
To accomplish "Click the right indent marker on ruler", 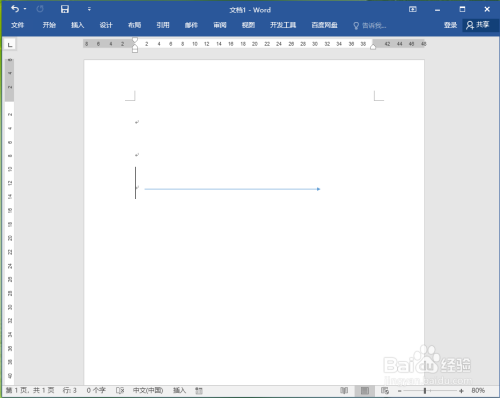I will [x=373, y=47].
